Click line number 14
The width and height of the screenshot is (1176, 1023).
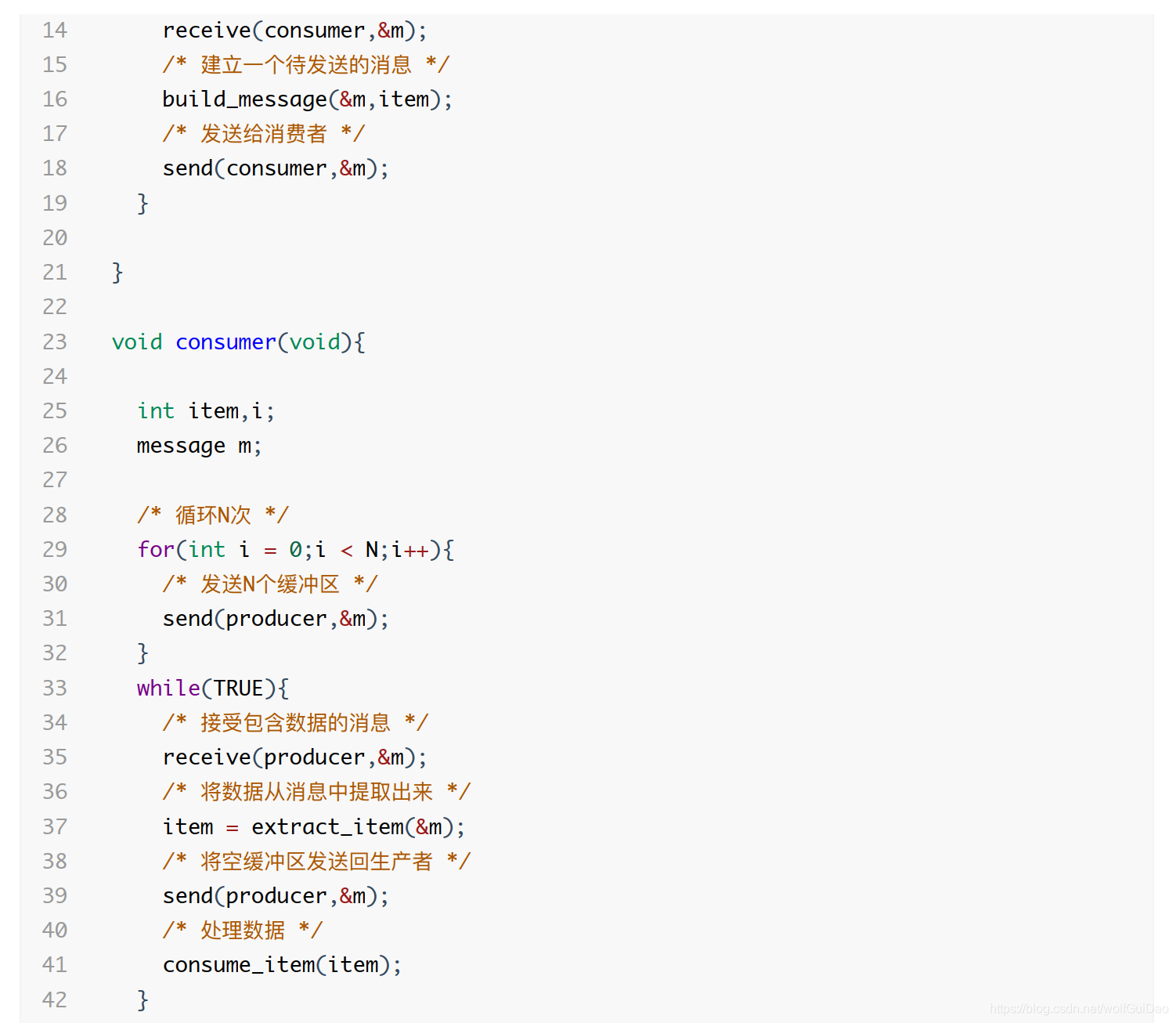tap(55, 31)
